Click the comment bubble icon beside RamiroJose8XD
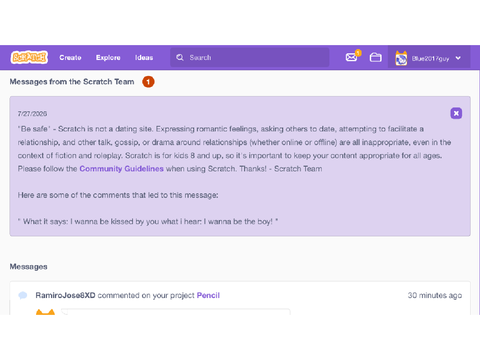The height and width of the screenshot is (360, 480). click(x=23, y=295)
